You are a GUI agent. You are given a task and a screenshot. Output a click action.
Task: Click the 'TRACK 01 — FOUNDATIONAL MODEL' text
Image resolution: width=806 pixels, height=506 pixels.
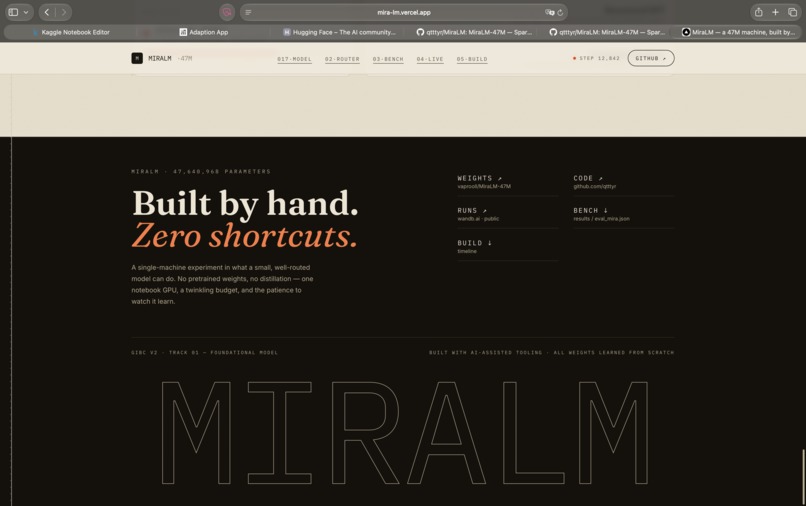(x=223, y=353)
